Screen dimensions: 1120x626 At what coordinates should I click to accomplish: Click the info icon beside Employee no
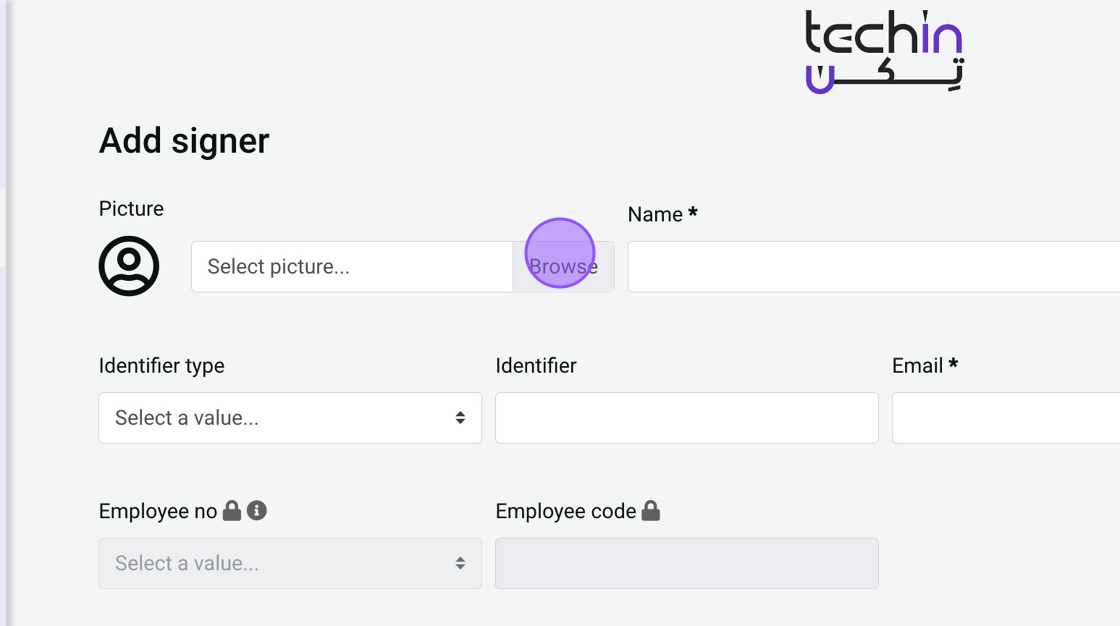click(x=257, y=511)
